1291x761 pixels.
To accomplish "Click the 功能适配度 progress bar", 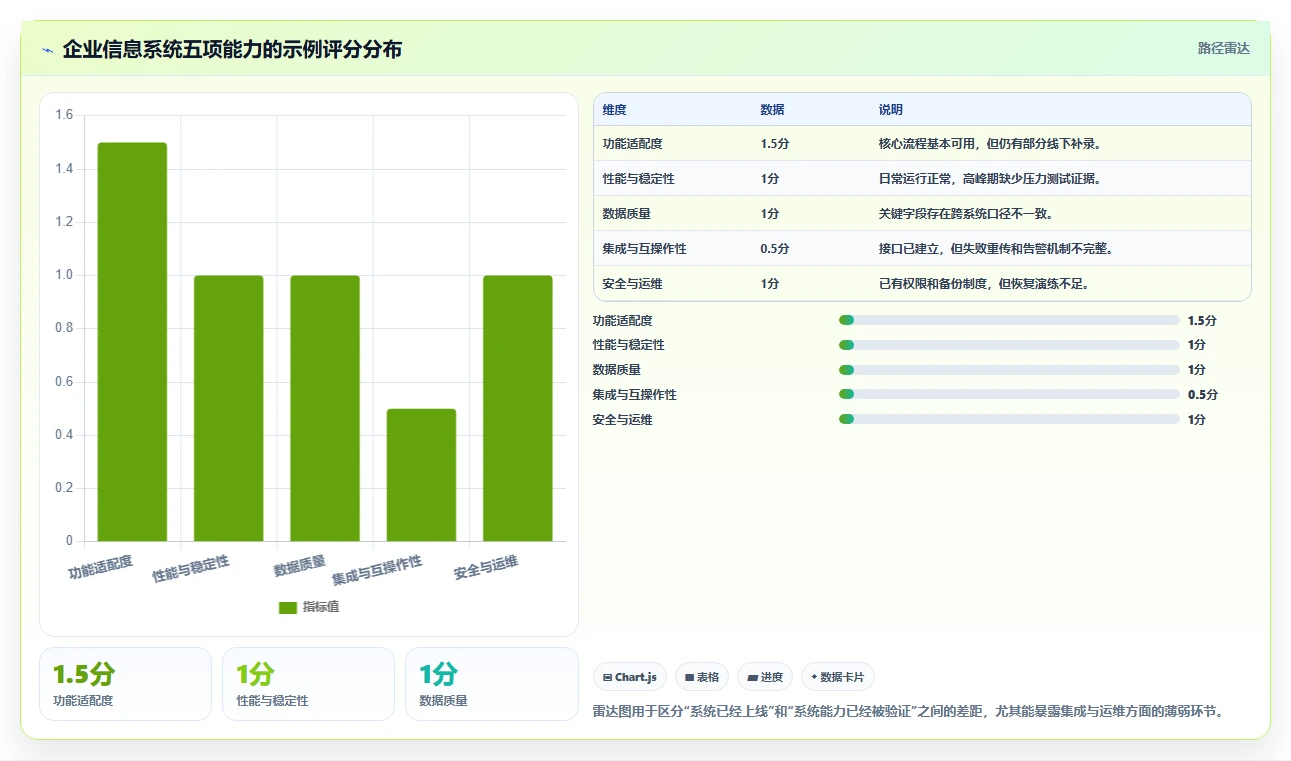I will [x=1009, y=320].
